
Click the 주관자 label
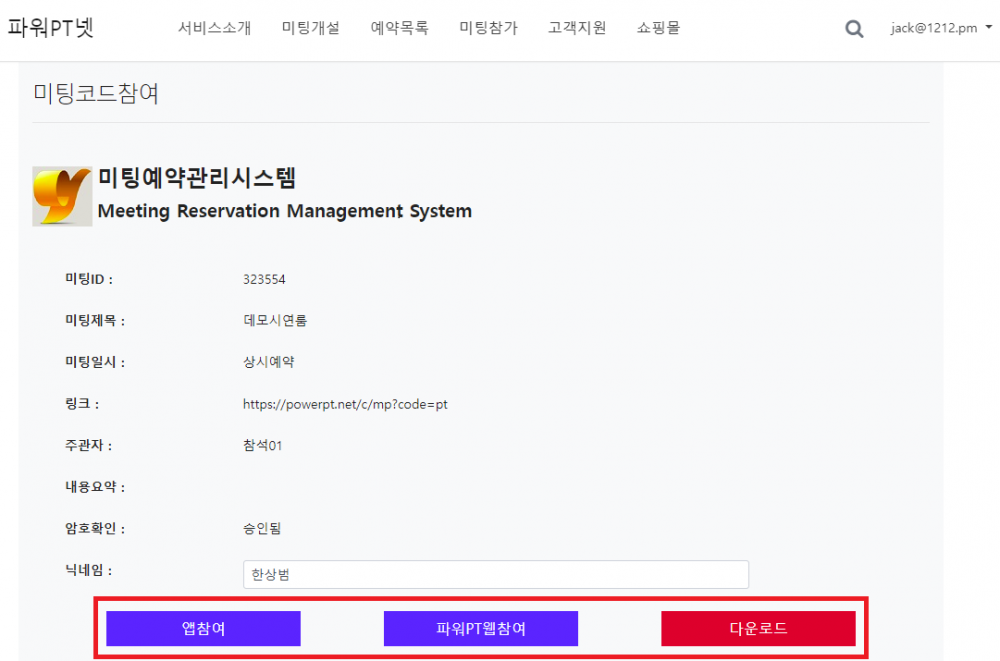click(89, 445)
